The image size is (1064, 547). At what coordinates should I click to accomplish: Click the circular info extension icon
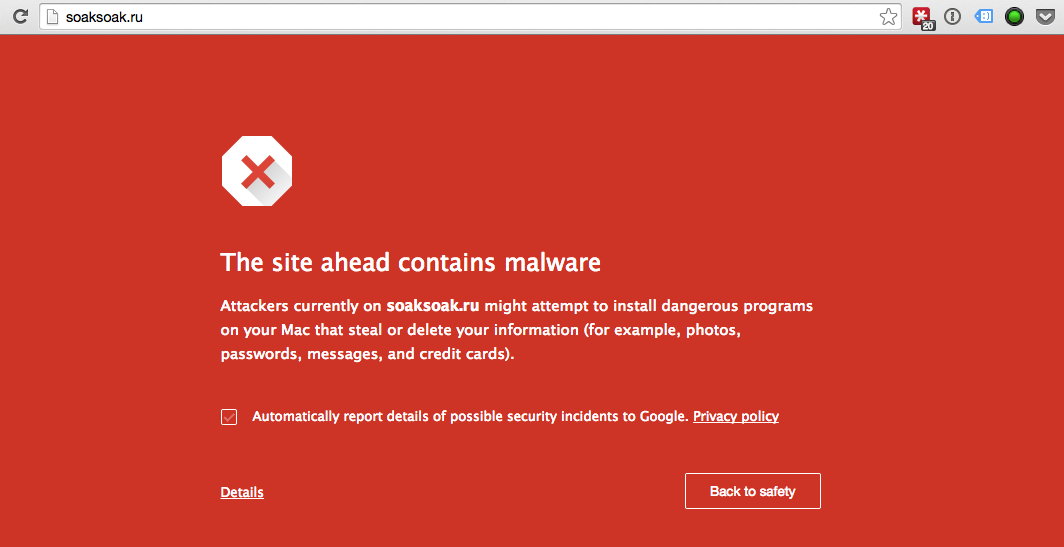953,17
